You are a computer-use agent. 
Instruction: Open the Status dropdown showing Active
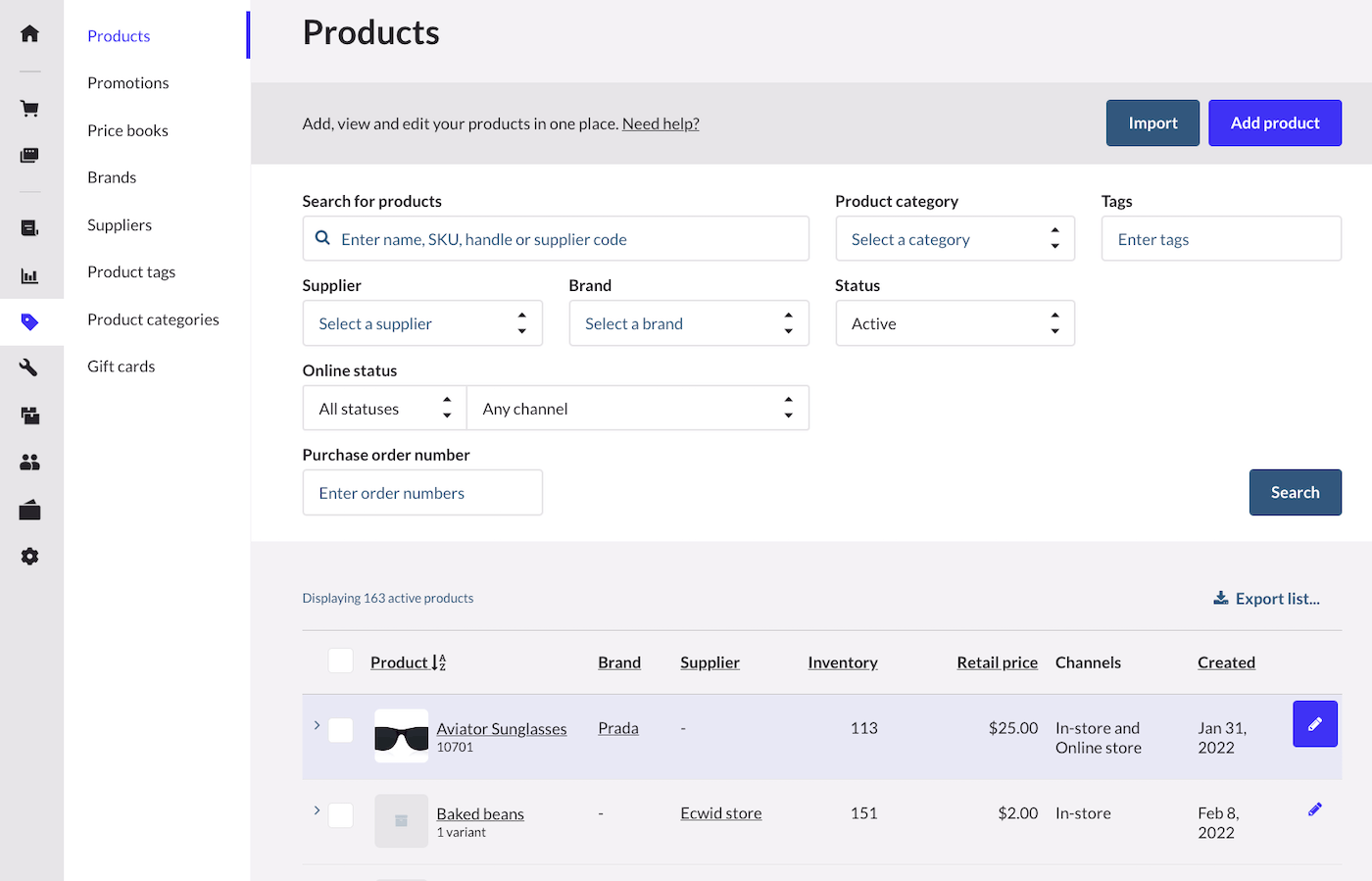[955, 322]
